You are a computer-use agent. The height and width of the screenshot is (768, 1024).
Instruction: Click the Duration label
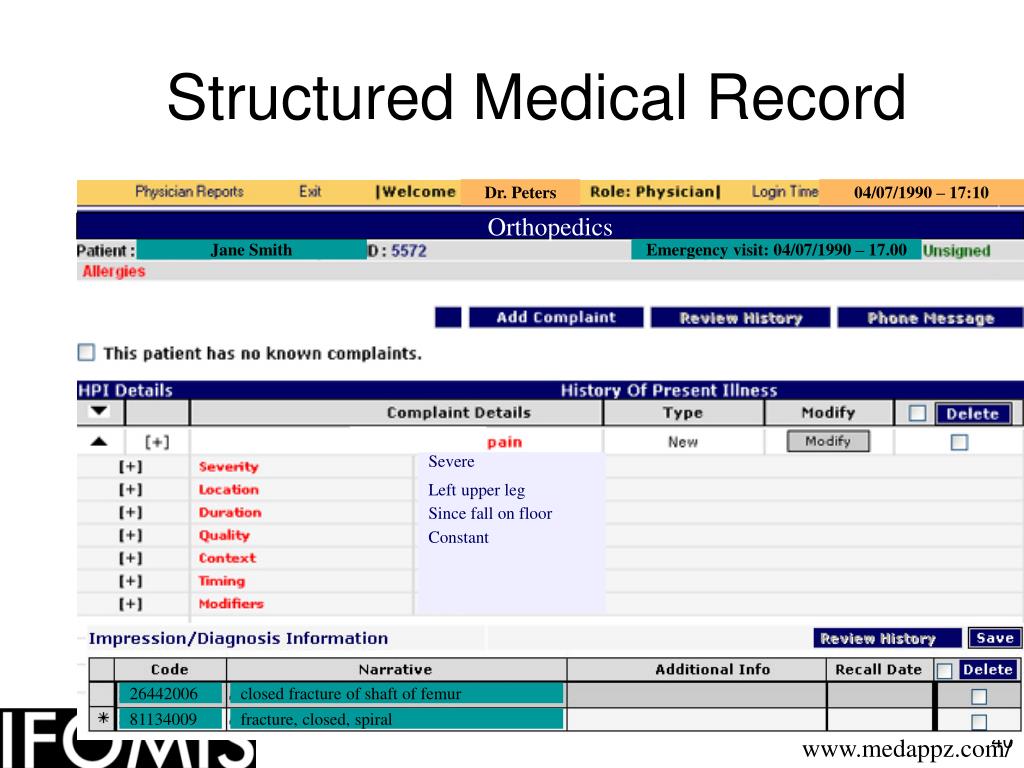[230, 512]
